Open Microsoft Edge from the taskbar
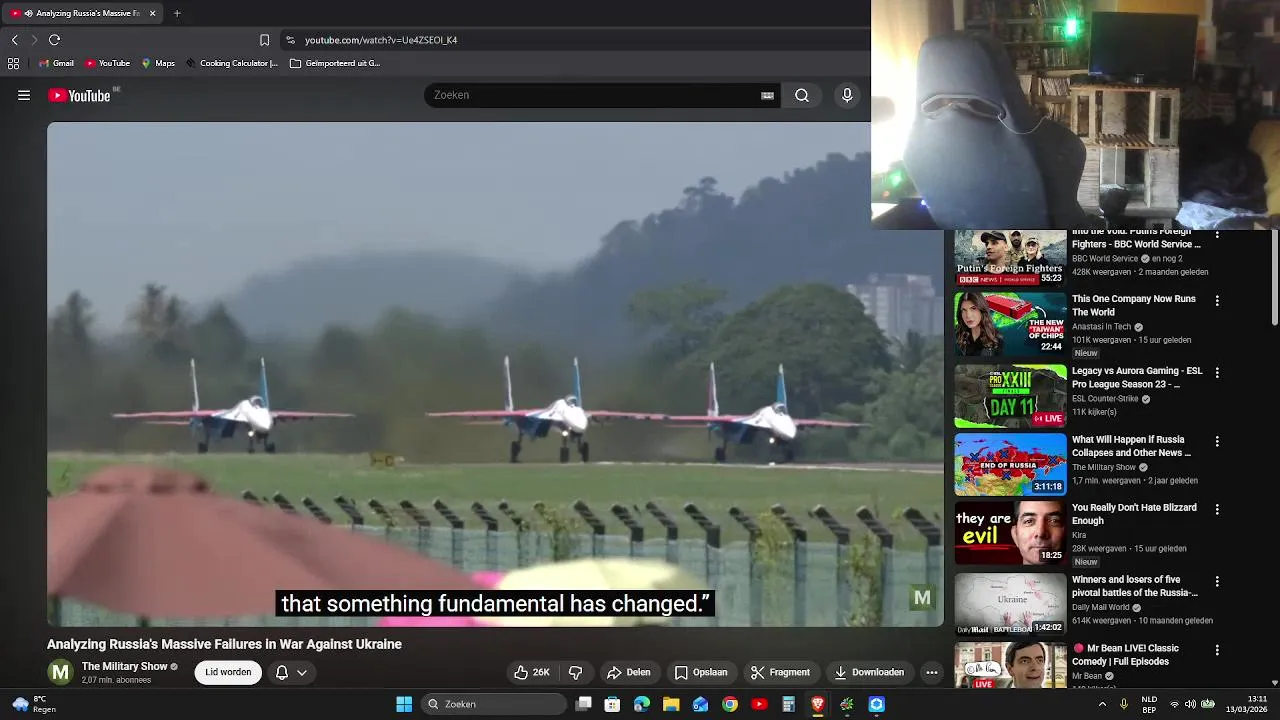1280x720 pixels. [x=642, y=704]
